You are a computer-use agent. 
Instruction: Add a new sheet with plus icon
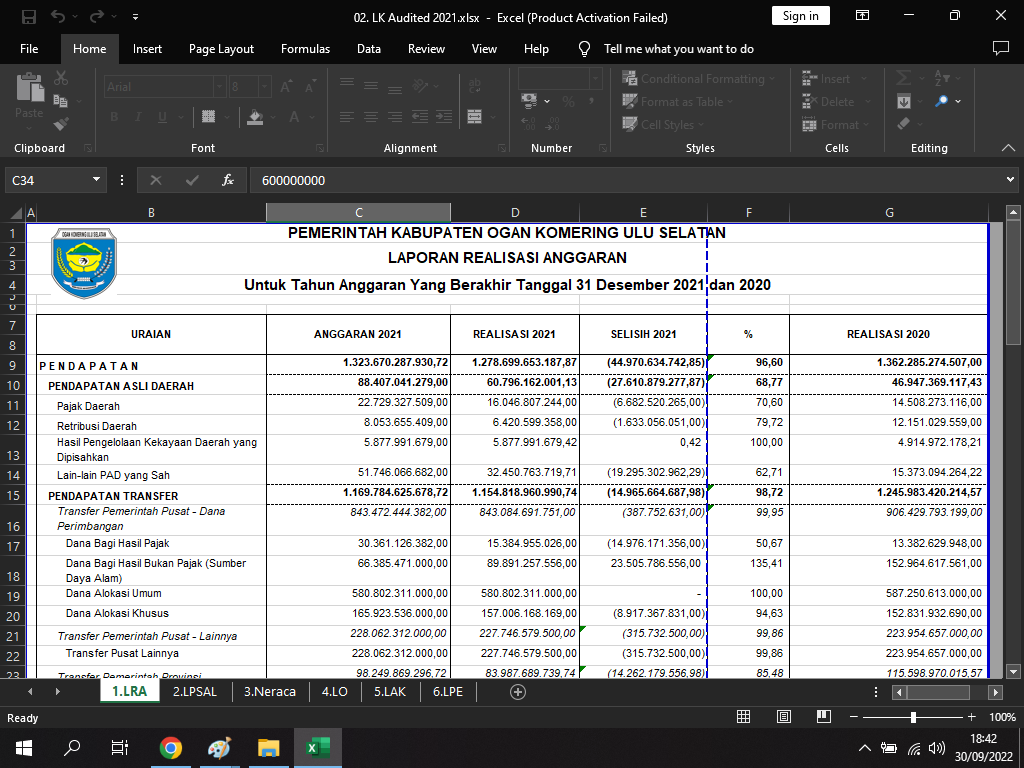tap(517, 691)
